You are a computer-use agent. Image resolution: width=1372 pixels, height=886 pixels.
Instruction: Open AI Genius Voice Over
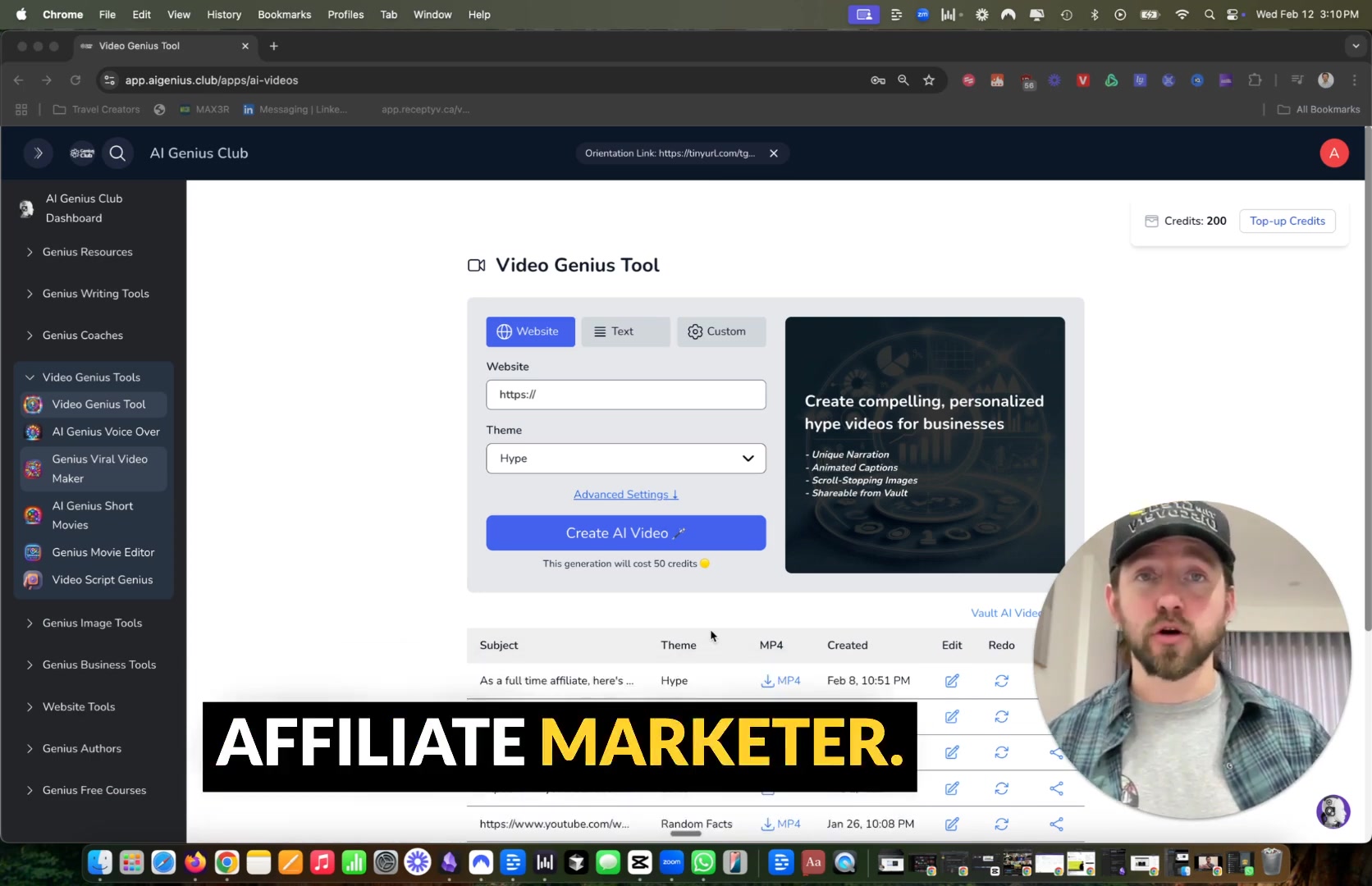coord(94,432)
